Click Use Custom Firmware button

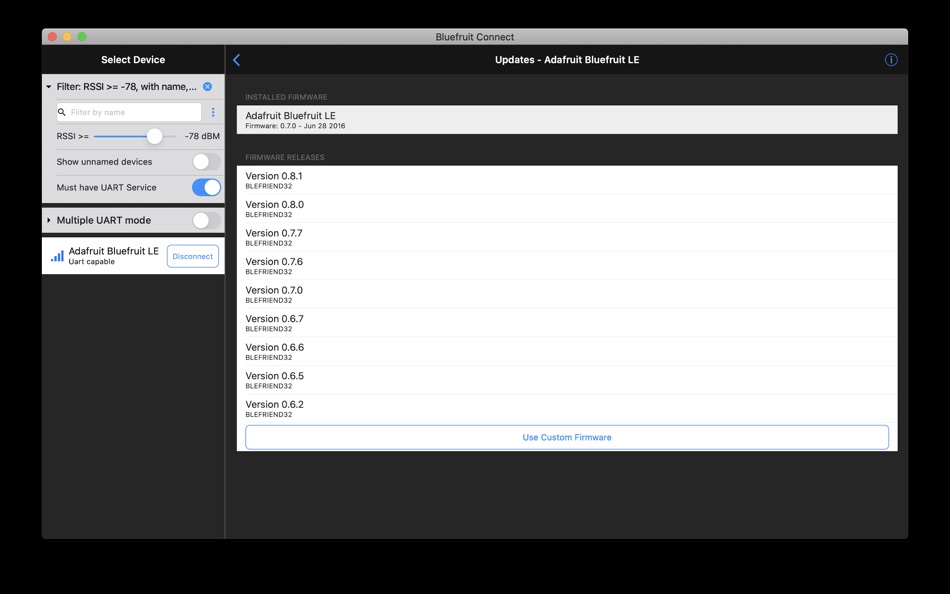tap(566, 437)
